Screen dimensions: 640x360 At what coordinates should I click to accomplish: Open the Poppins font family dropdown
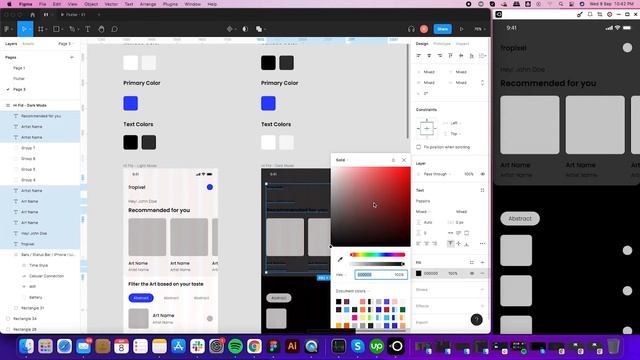(x=423, y=201)
